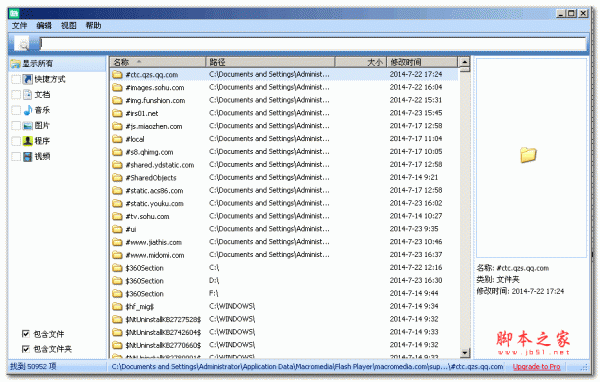Click the 类别: 文件夹 details line
The height and width of the screenshot is (382, 600).
498,279
